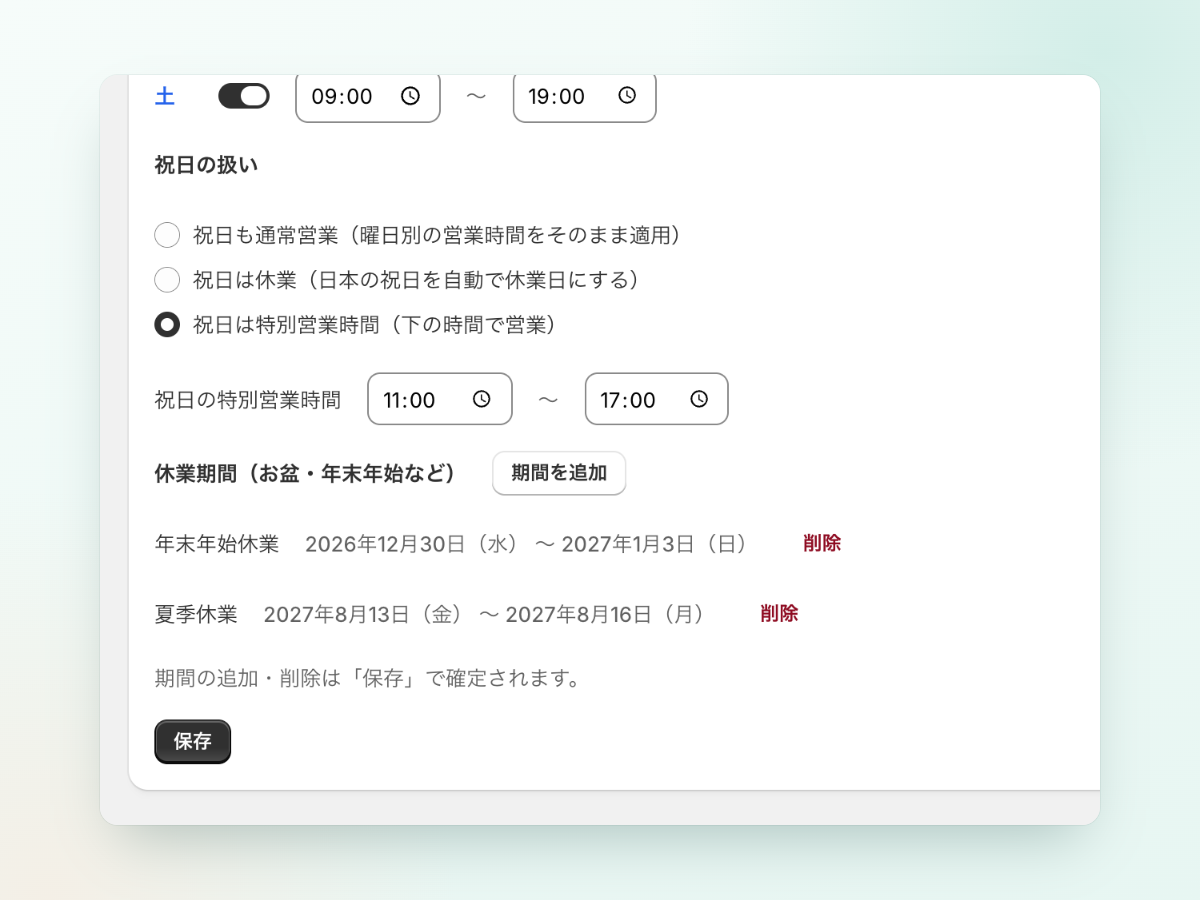Click the 祝日の特別営業時間 label
The height and width of the screenshot is (900, 1200).
pos(248,400)
